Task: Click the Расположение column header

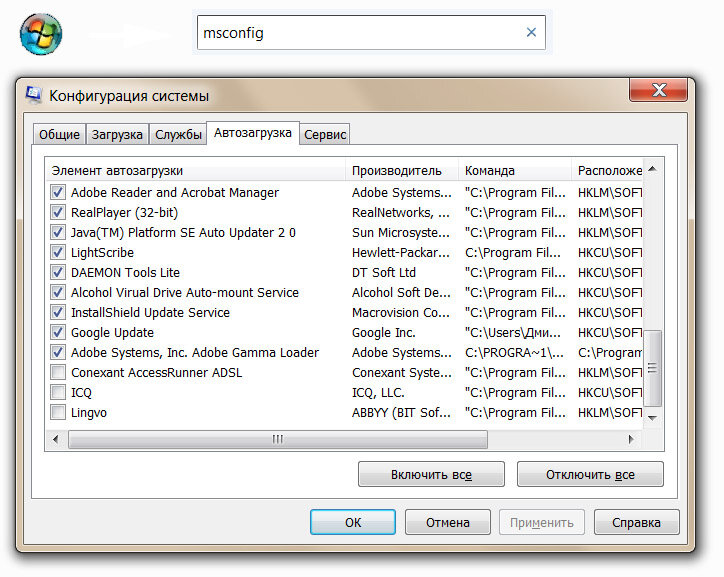Action: 608,170
